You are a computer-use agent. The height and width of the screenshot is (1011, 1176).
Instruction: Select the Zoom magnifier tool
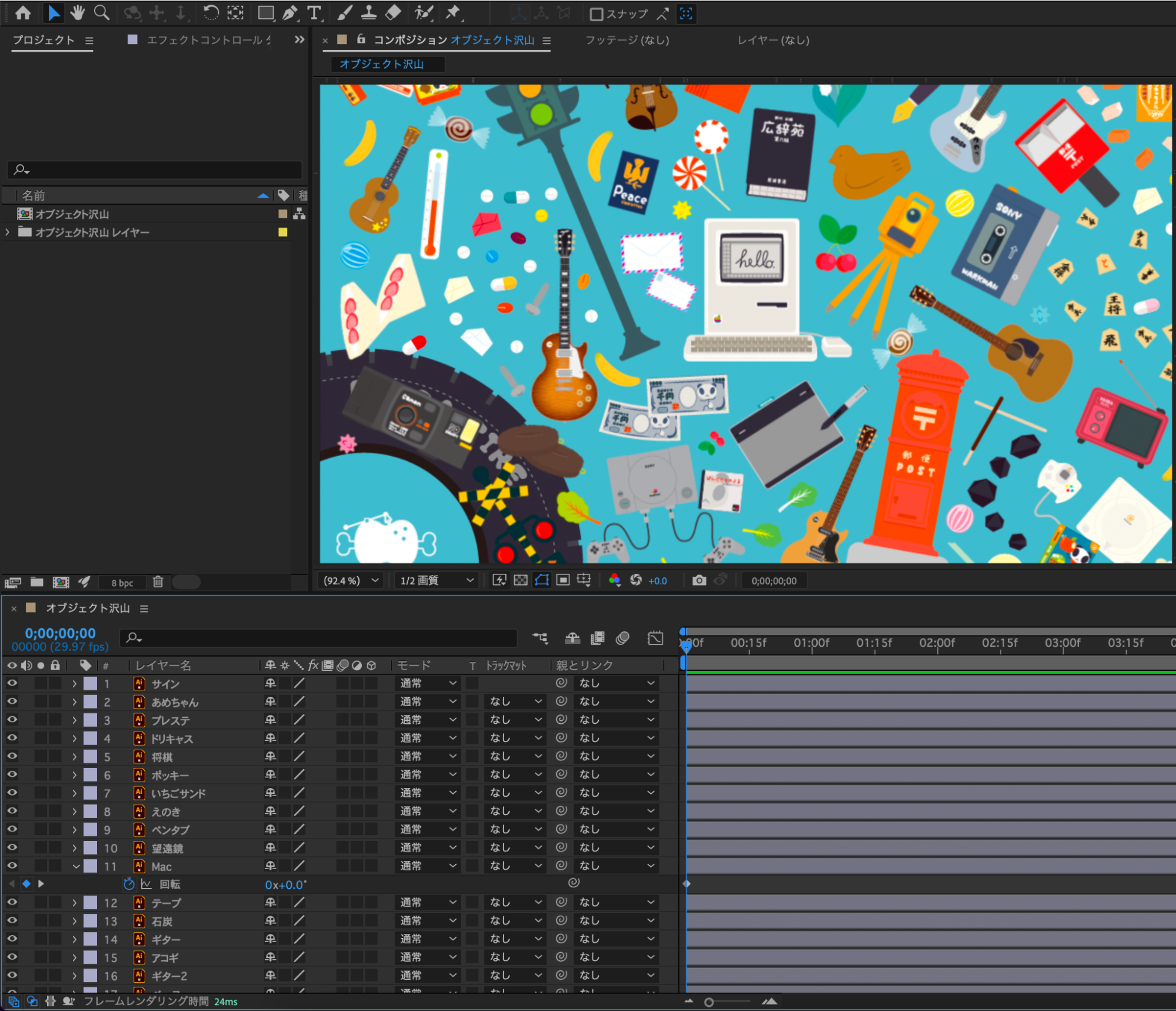click(x=101, y=12)
